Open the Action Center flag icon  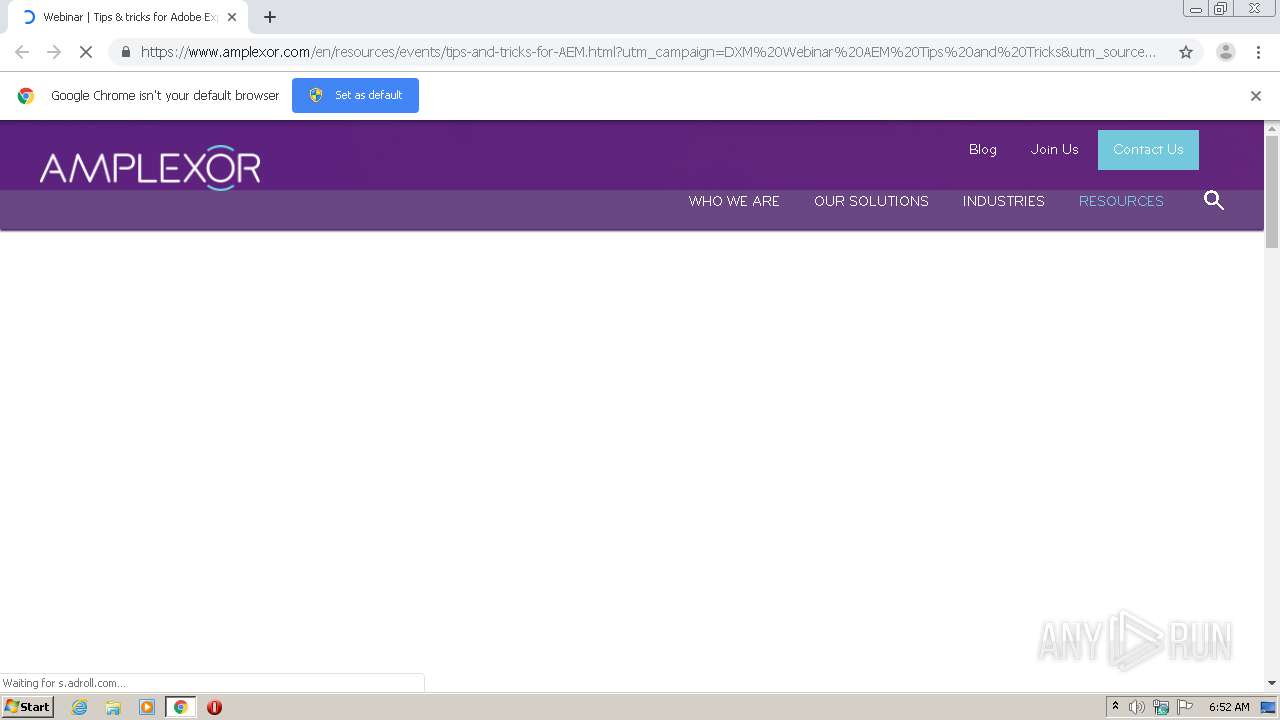1185,707
